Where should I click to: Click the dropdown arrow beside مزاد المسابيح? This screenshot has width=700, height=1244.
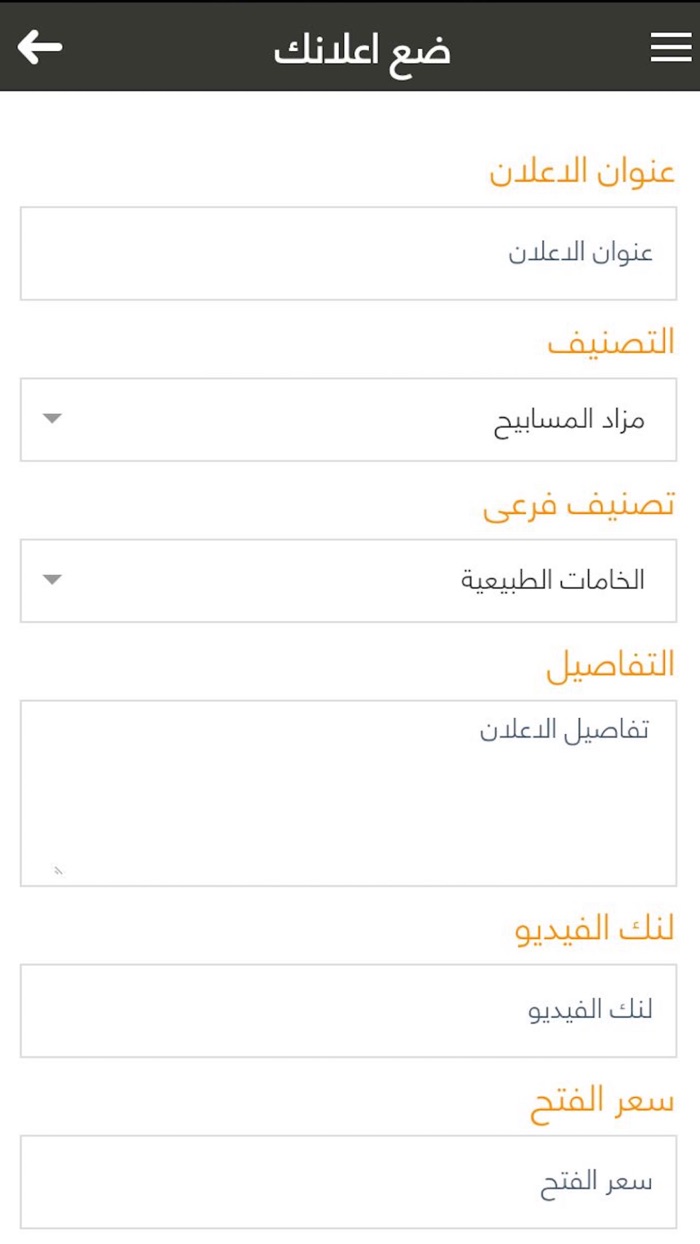(50, 419)
